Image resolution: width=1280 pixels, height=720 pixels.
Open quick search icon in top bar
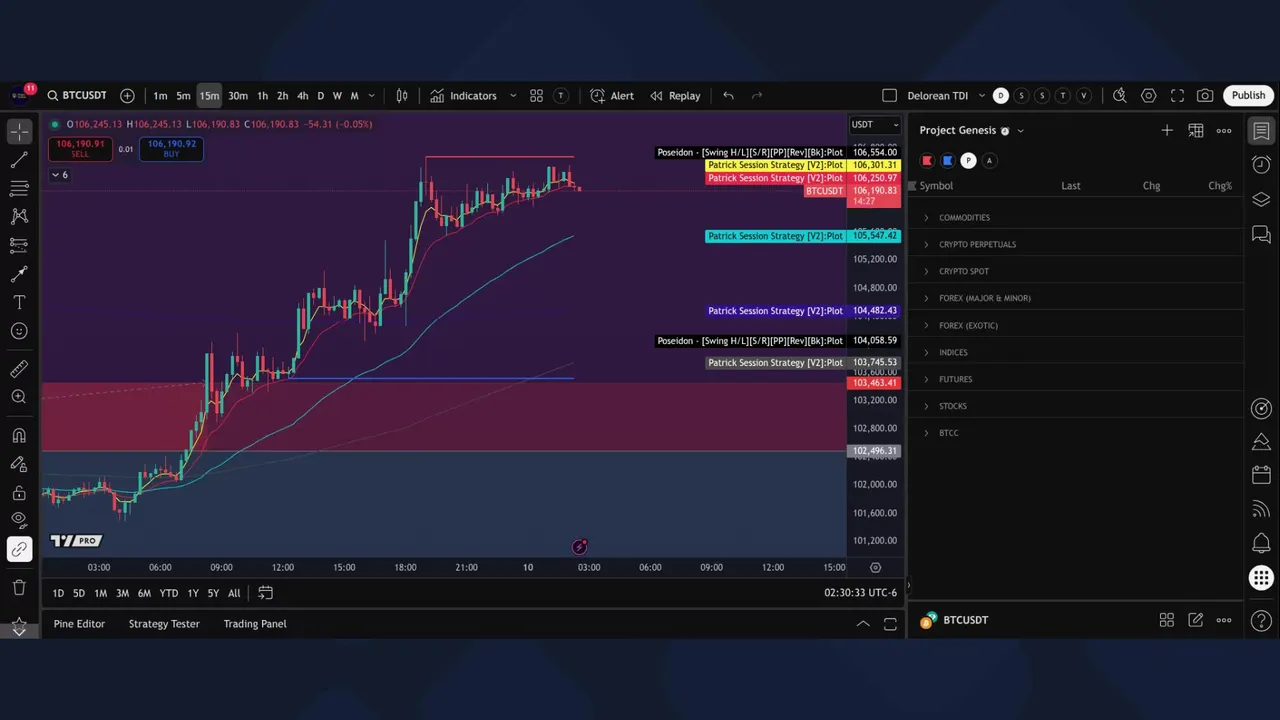tap(1120, 96)
